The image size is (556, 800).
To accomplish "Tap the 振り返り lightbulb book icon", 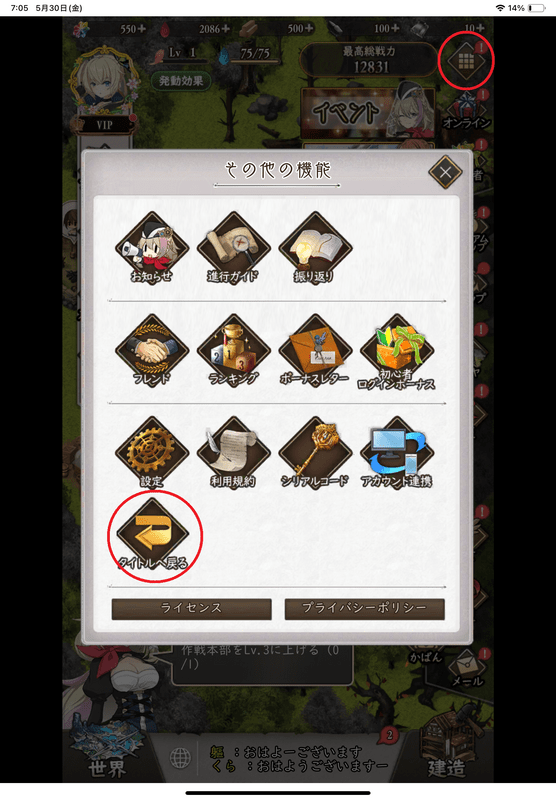I will 315,249.
